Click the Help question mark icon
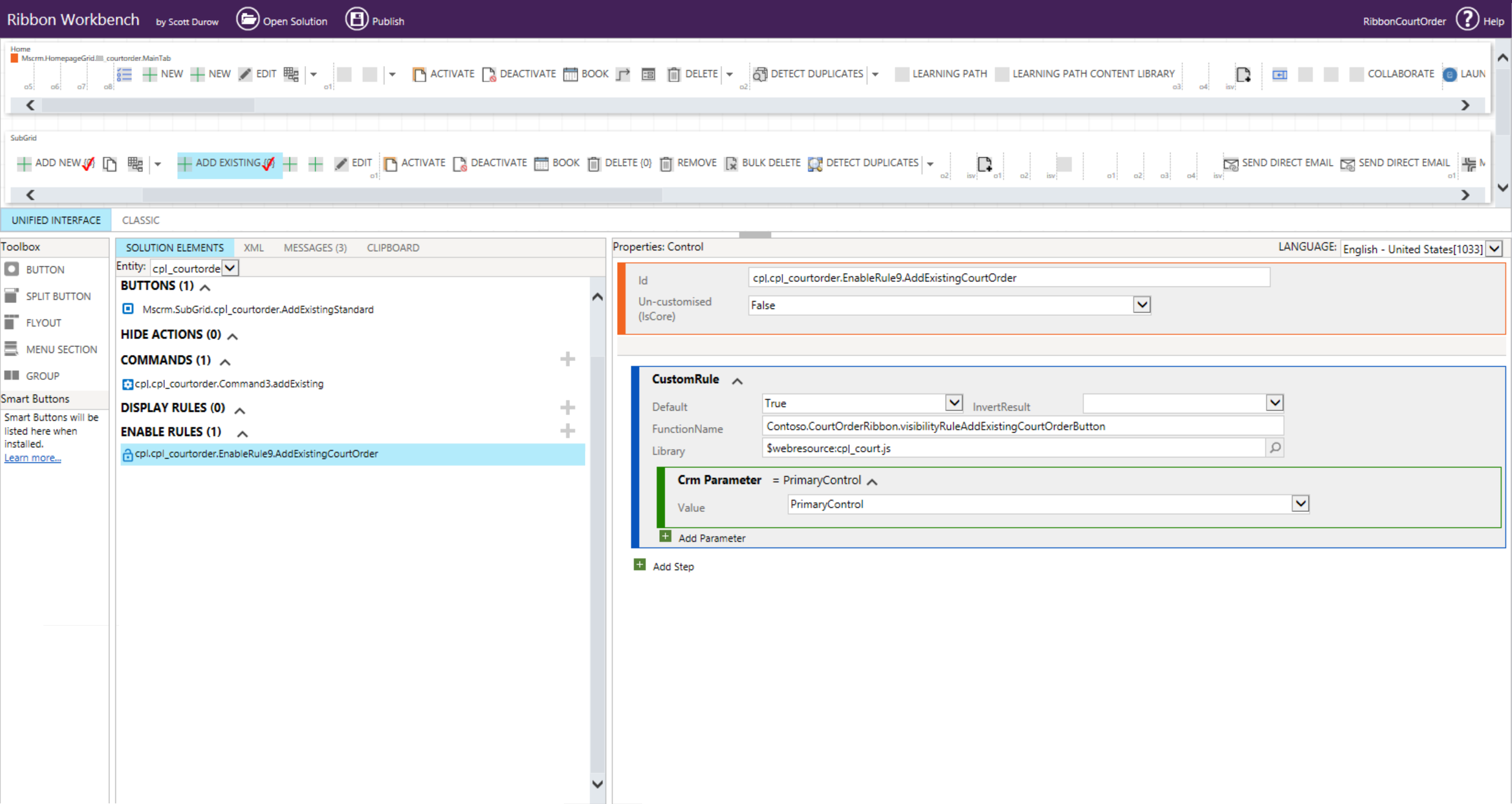 point(1467,20)
